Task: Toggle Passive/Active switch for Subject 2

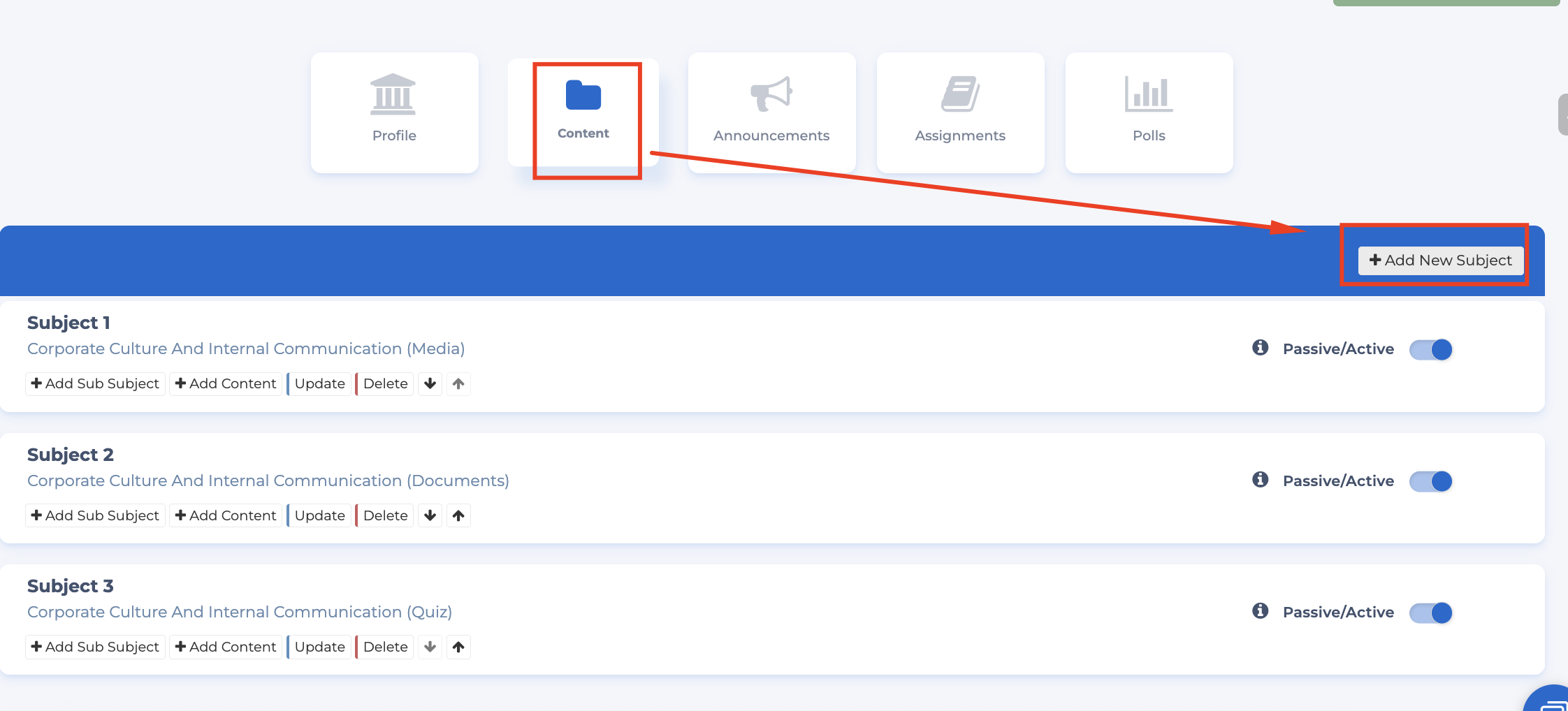Action: pos(1430,481)
